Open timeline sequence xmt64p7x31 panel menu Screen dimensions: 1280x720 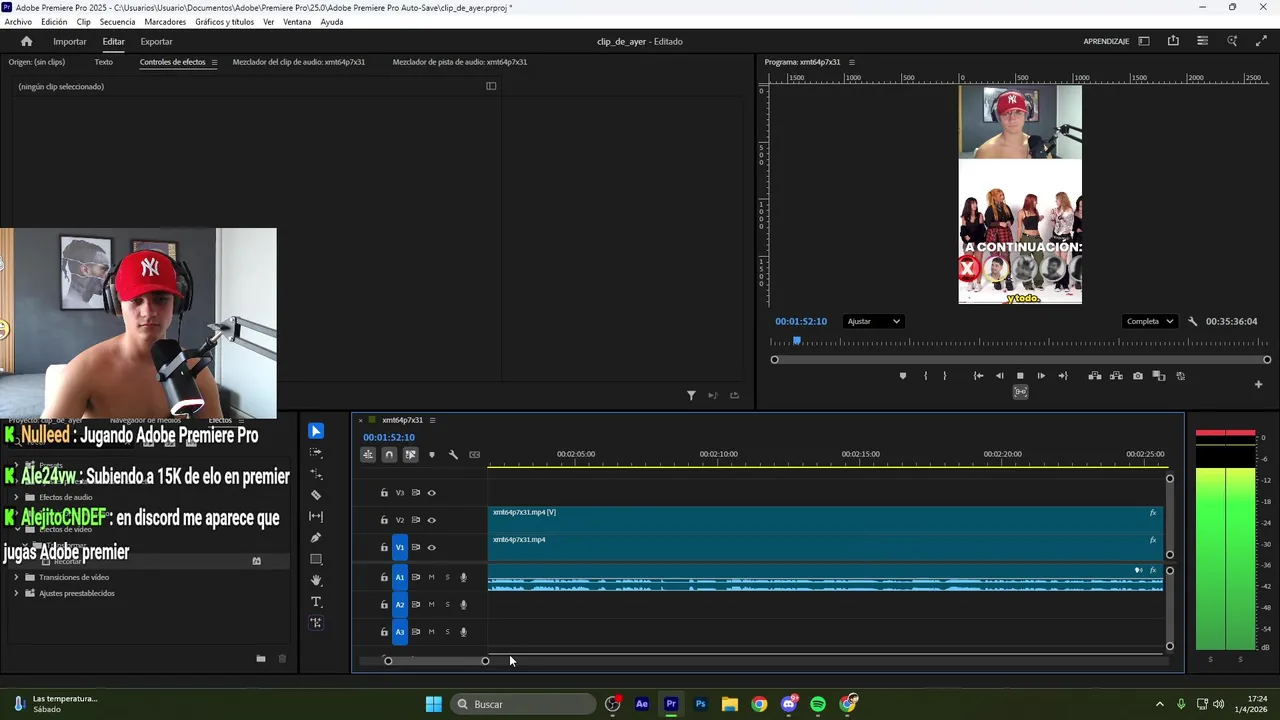(x=432, y=420)
